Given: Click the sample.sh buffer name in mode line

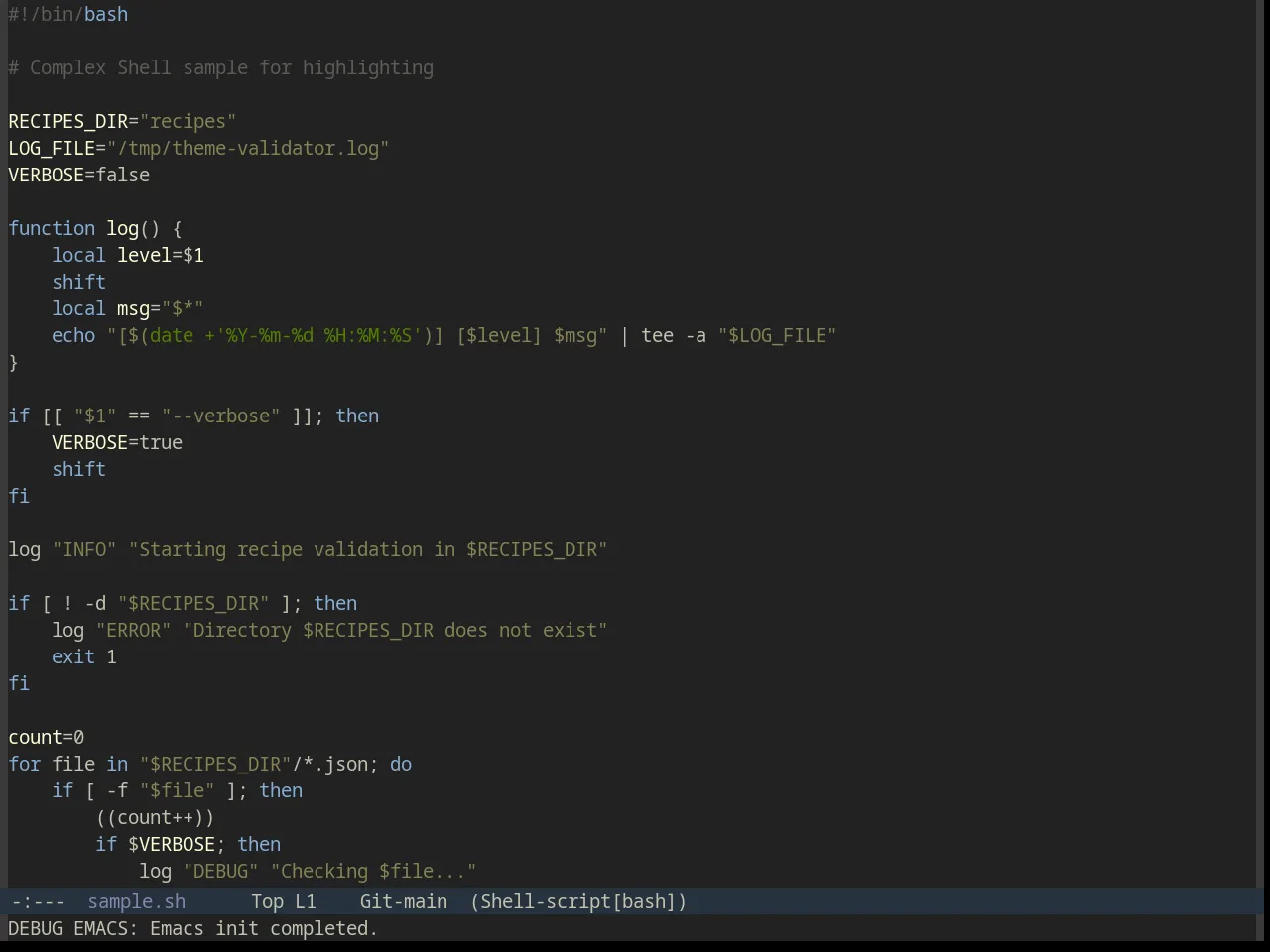Looking at the screenshot, I should click(136, 901).
